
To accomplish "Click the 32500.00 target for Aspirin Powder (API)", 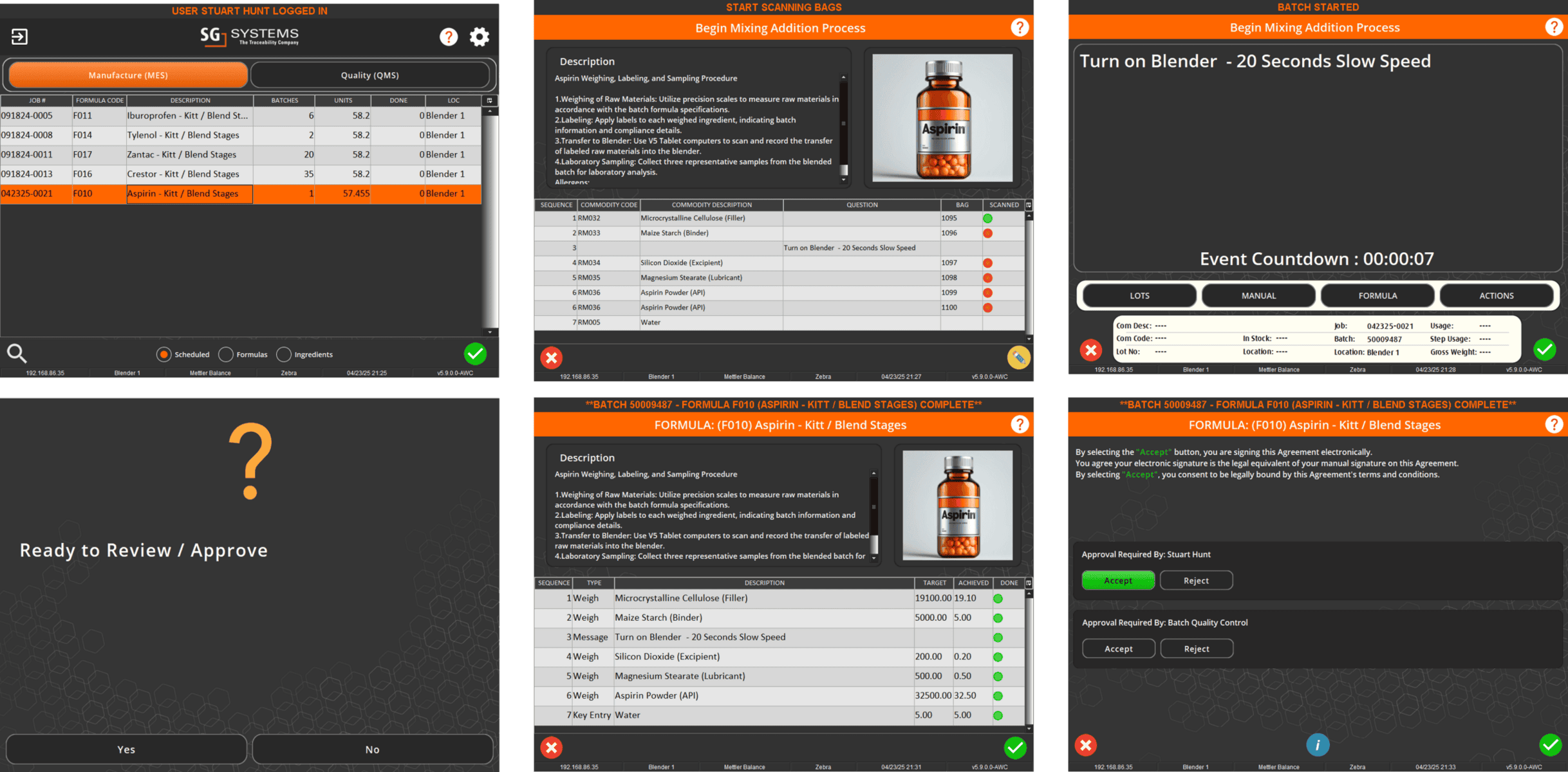I will point(933,696).
